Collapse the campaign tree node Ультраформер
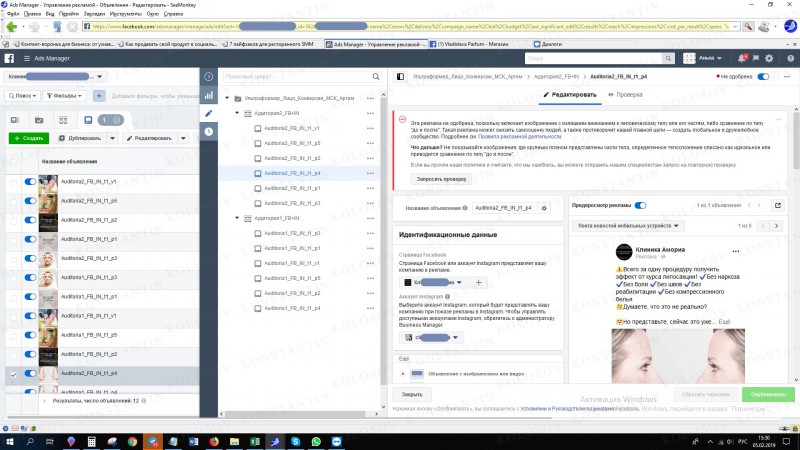The image size is (800, 450). pos(227,98)
